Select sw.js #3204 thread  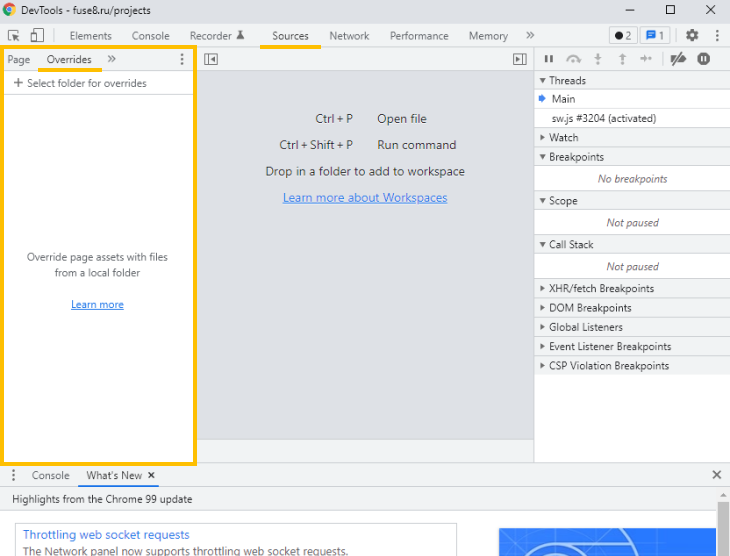point(603,118)
